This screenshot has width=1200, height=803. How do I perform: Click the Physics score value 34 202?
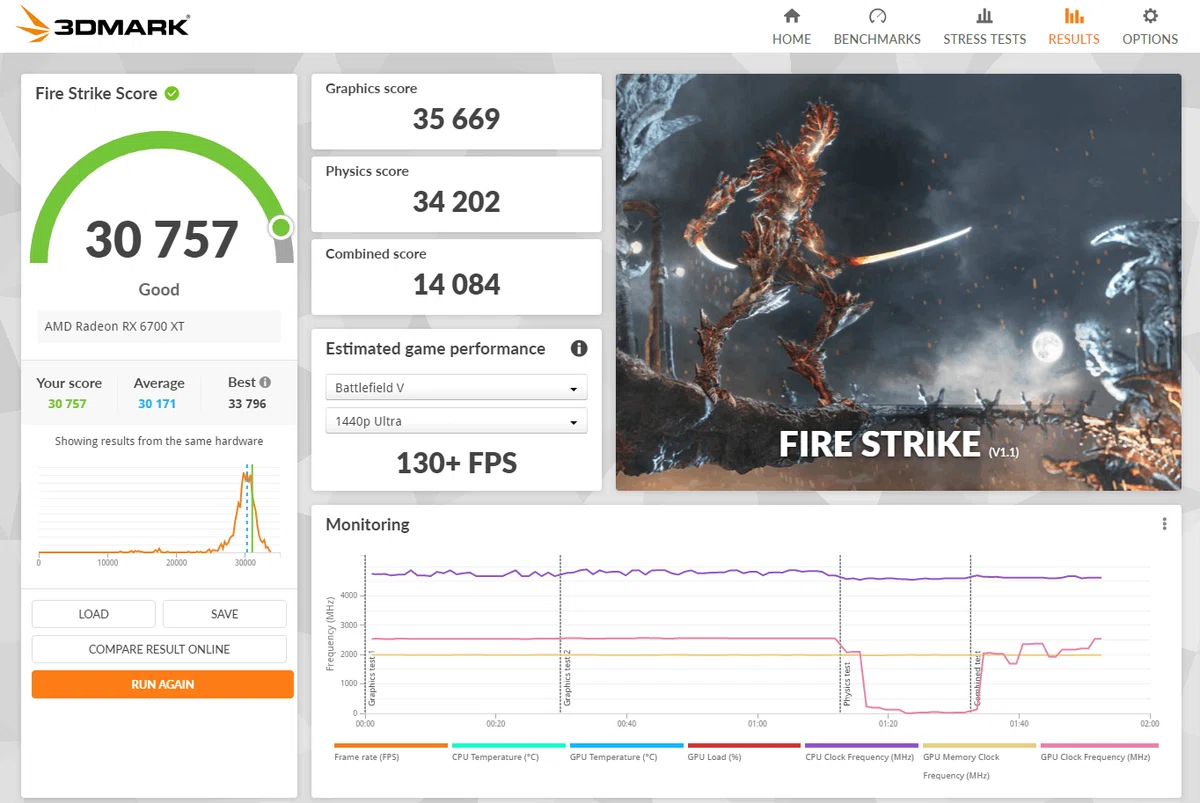456,202
